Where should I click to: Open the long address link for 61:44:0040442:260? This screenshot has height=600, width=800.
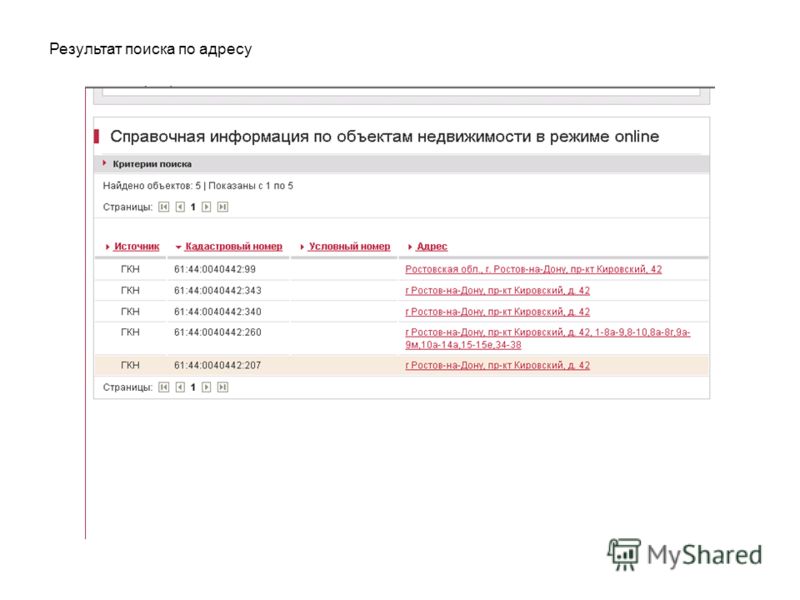tap(547, 338)
